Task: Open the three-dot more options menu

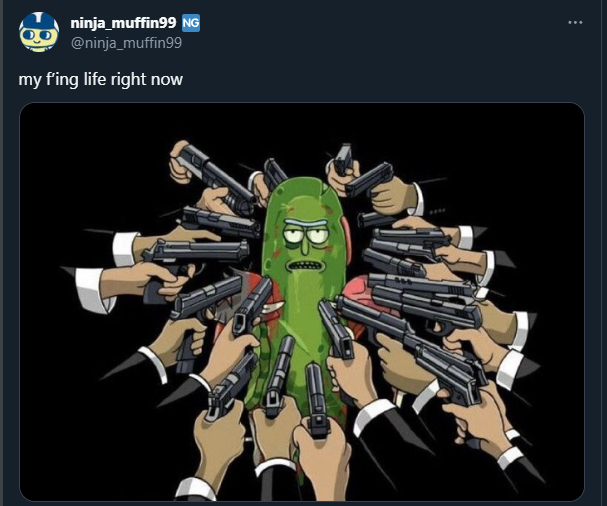Action: coord(575,22)
